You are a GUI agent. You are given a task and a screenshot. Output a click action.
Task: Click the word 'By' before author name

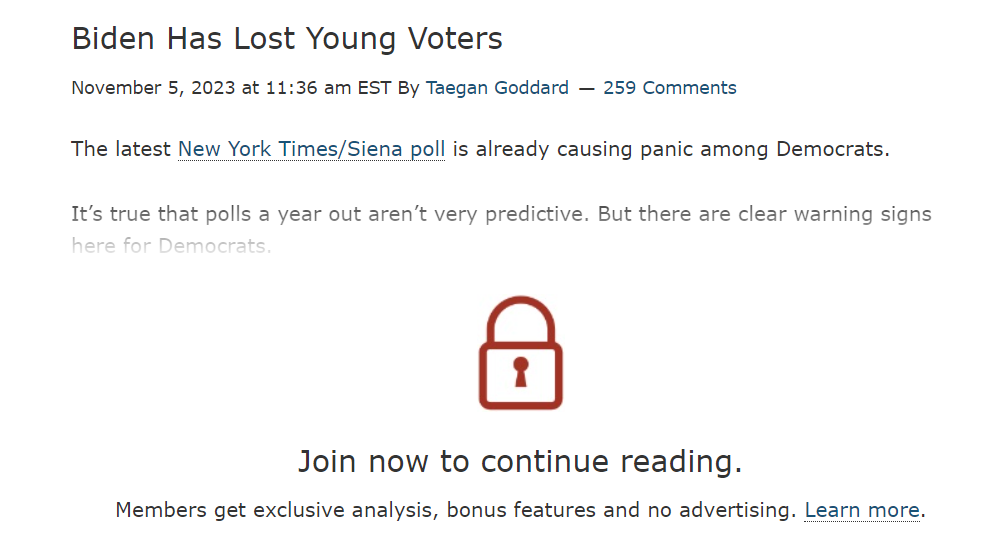[x=409, y=88]
